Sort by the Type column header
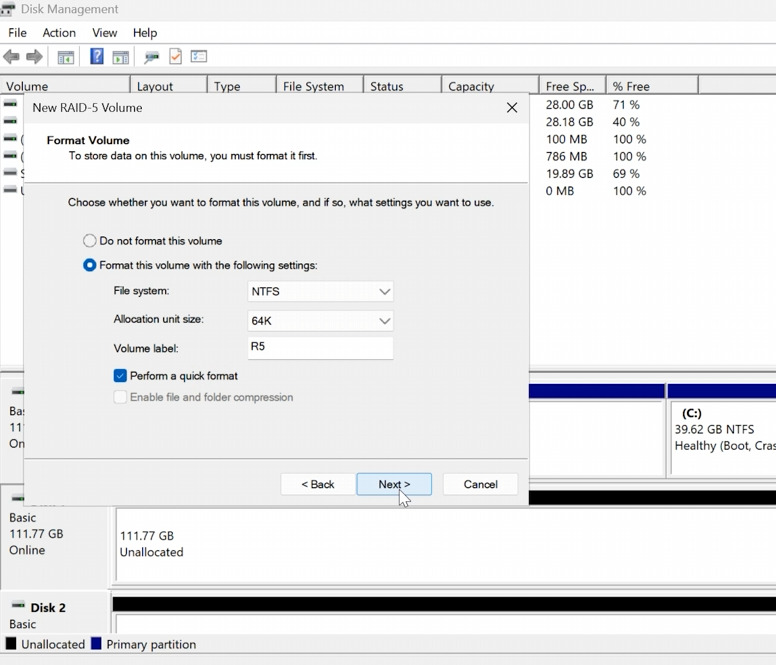 tap(242, 86)
